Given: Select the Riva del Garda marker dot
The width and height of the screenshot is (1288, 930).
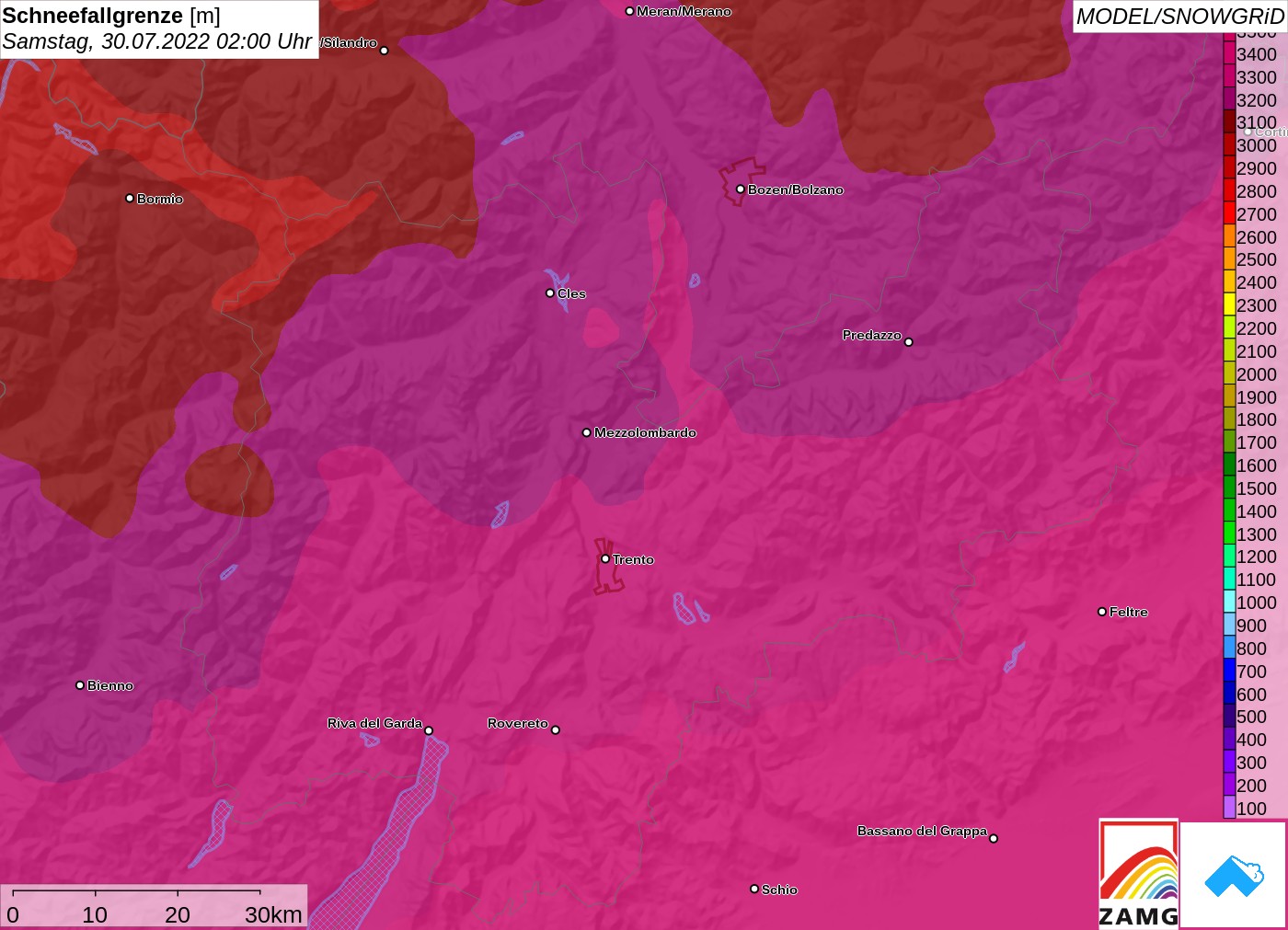Looking at the screenshot, I should tap(429, 730).
